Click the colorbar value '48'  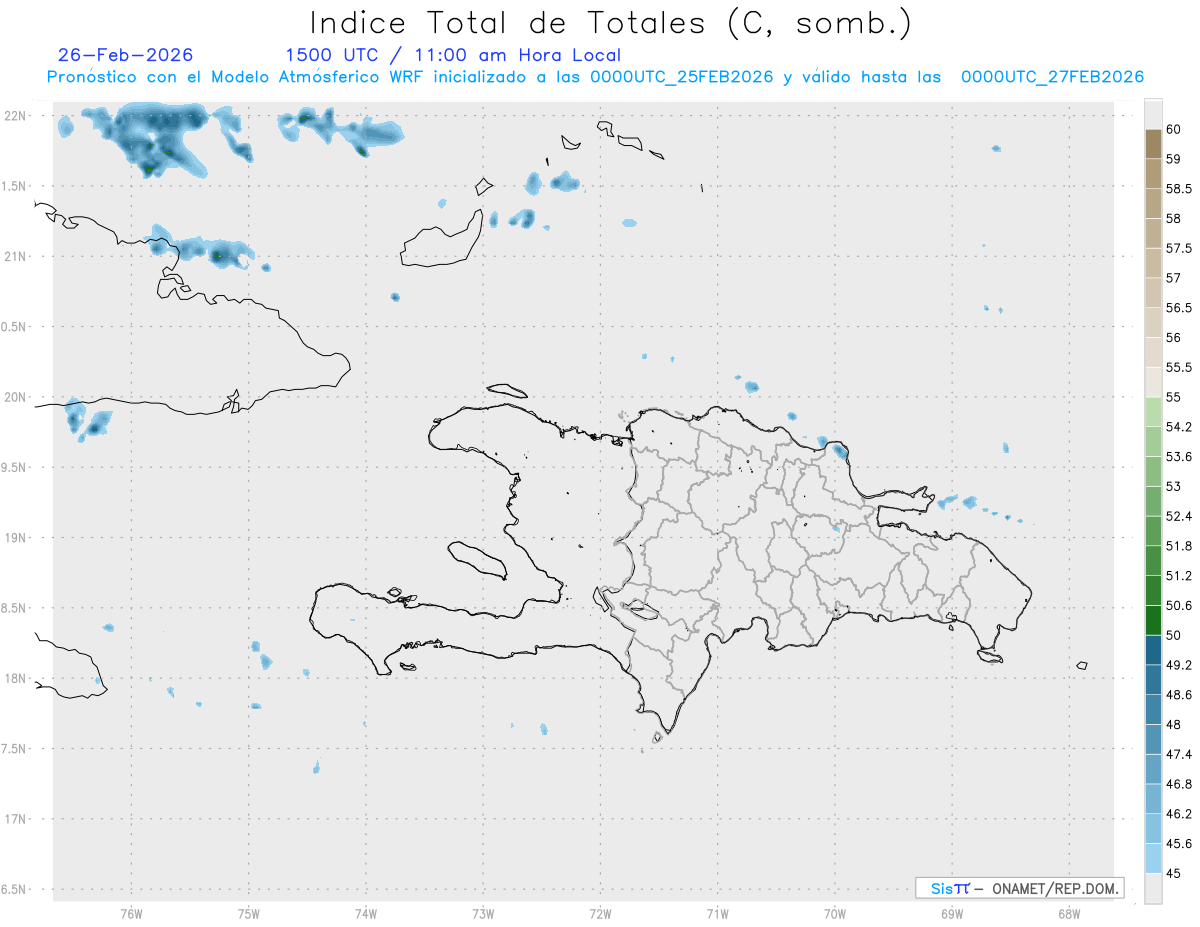point(1173,725)
